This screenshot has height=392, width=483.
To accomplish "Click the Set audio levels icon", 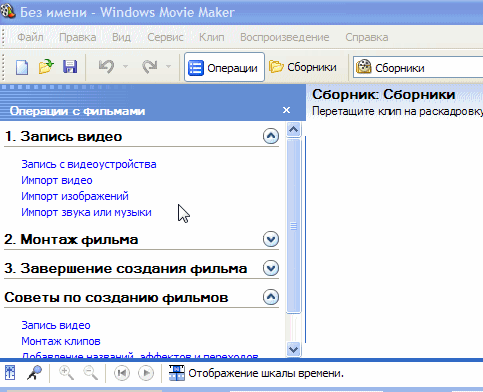I will (10, 373).
